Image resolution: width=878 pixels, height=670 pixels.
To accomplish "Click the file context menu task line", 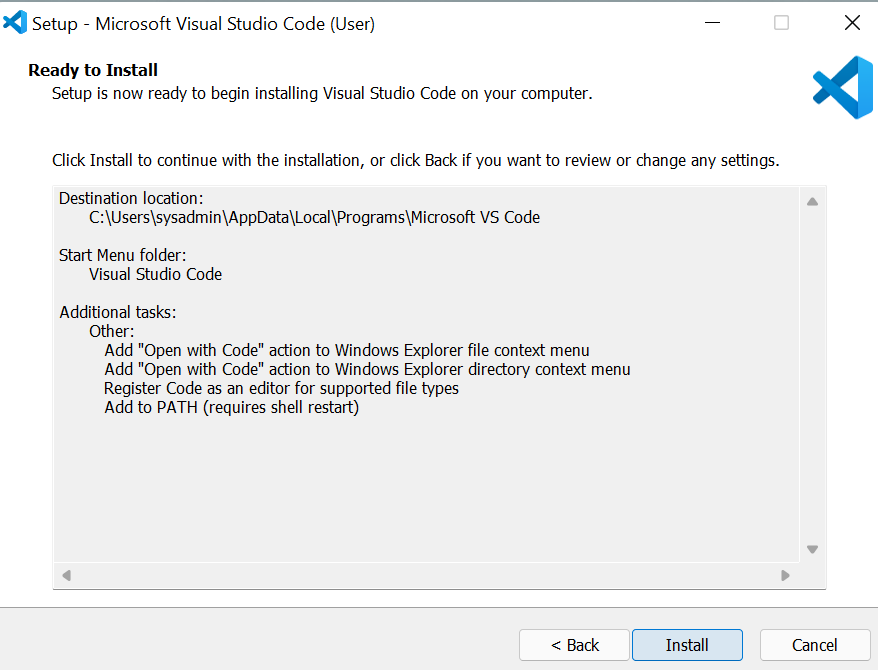I will [x=347, y=350].
